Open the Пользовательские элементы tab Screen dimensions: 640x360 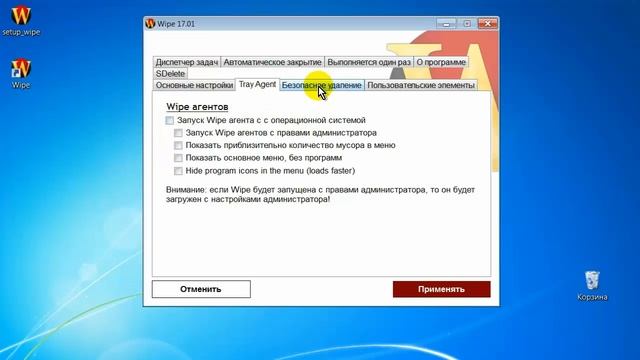pyautogui.click(x=421, y=85)
